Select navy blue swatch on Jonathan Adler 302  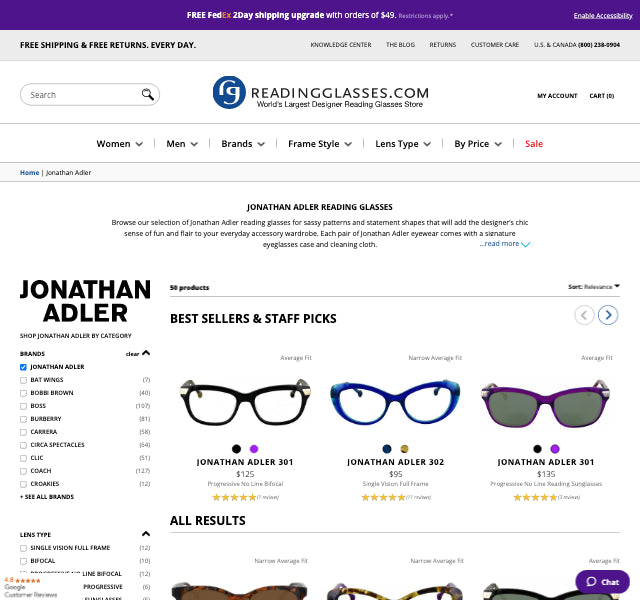[387, 449]
